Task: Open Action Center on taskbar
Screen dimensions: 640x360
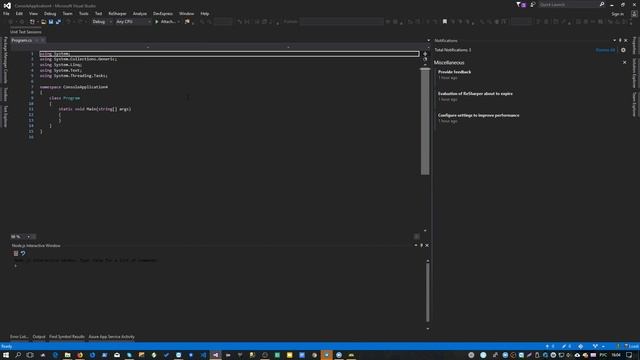Action: pos(629,355)
